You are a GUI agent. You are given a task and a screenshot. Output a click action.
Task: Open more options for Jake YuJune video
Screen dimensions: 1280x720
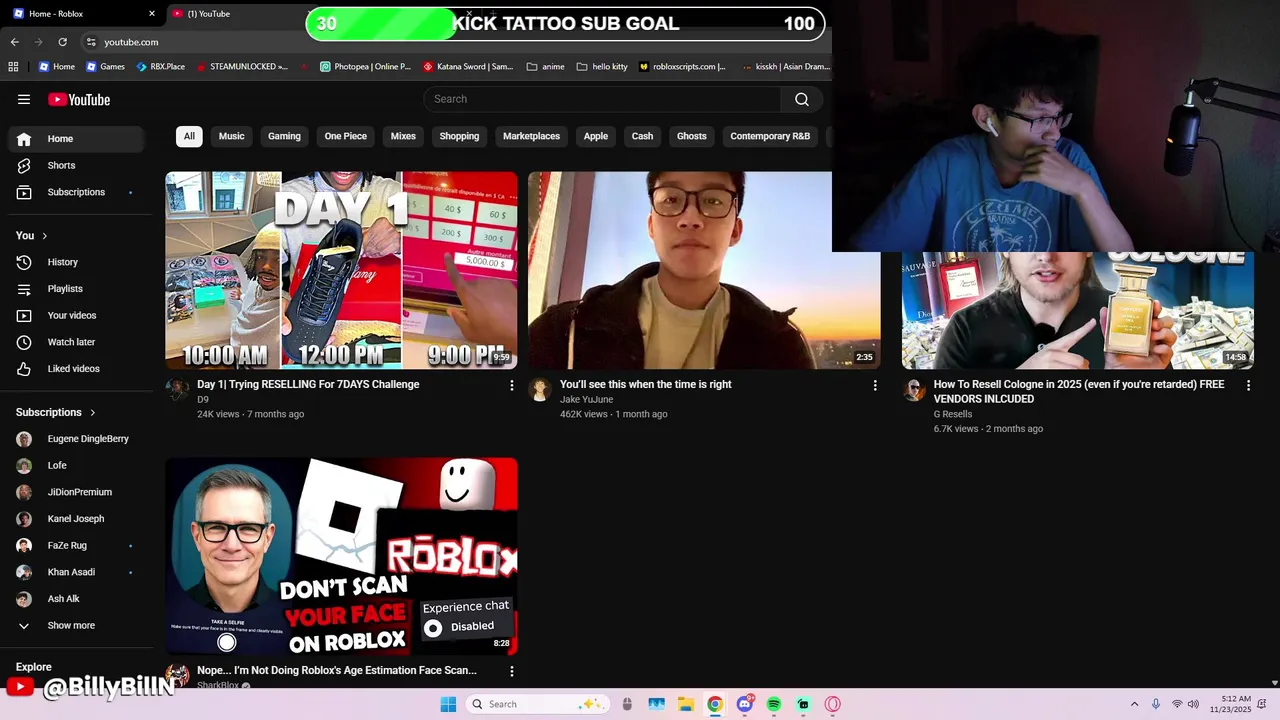coord(875,385)
